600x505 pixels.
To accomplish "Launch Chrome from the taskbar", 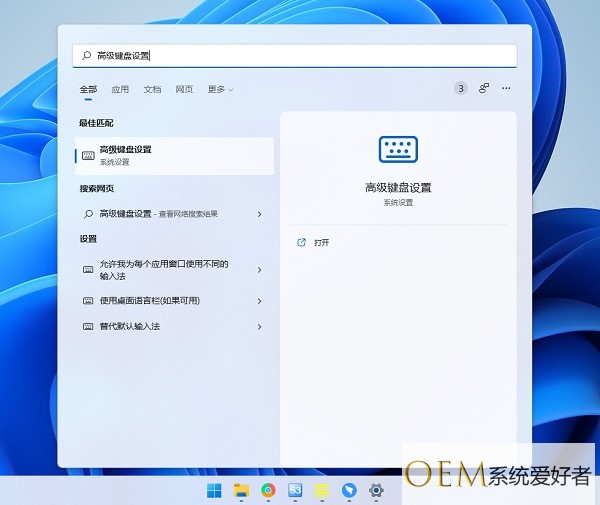I will point(268,490).
